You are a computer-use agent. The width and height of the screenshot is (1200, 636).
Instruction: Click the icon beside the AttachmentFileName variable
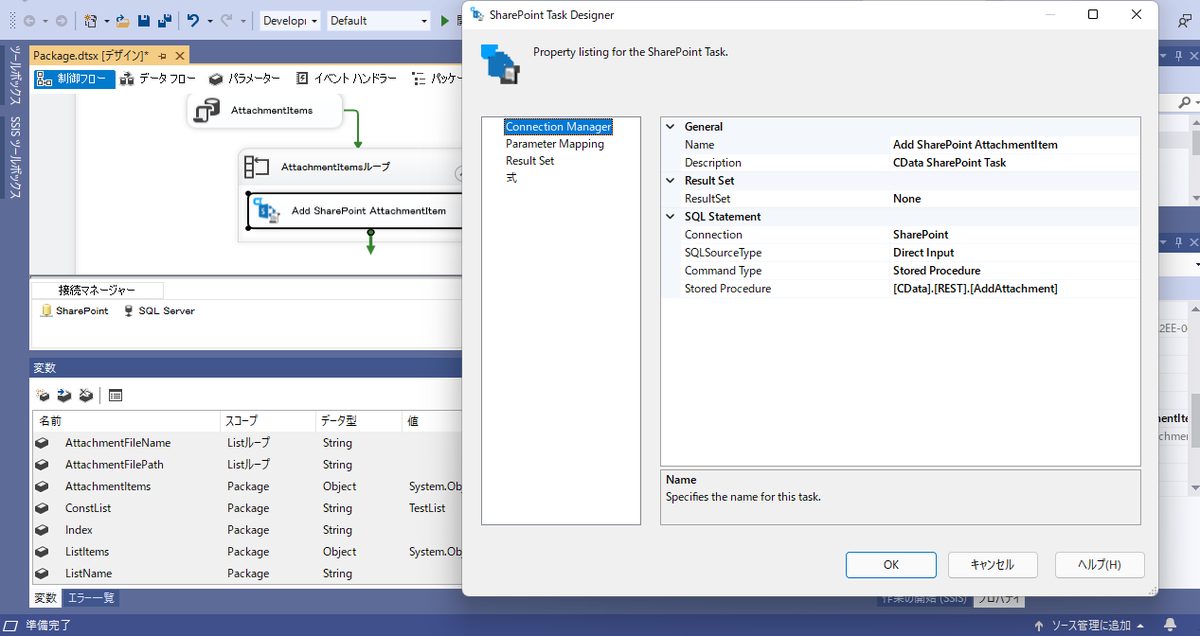pyautogui.click(x=42, y=442)
